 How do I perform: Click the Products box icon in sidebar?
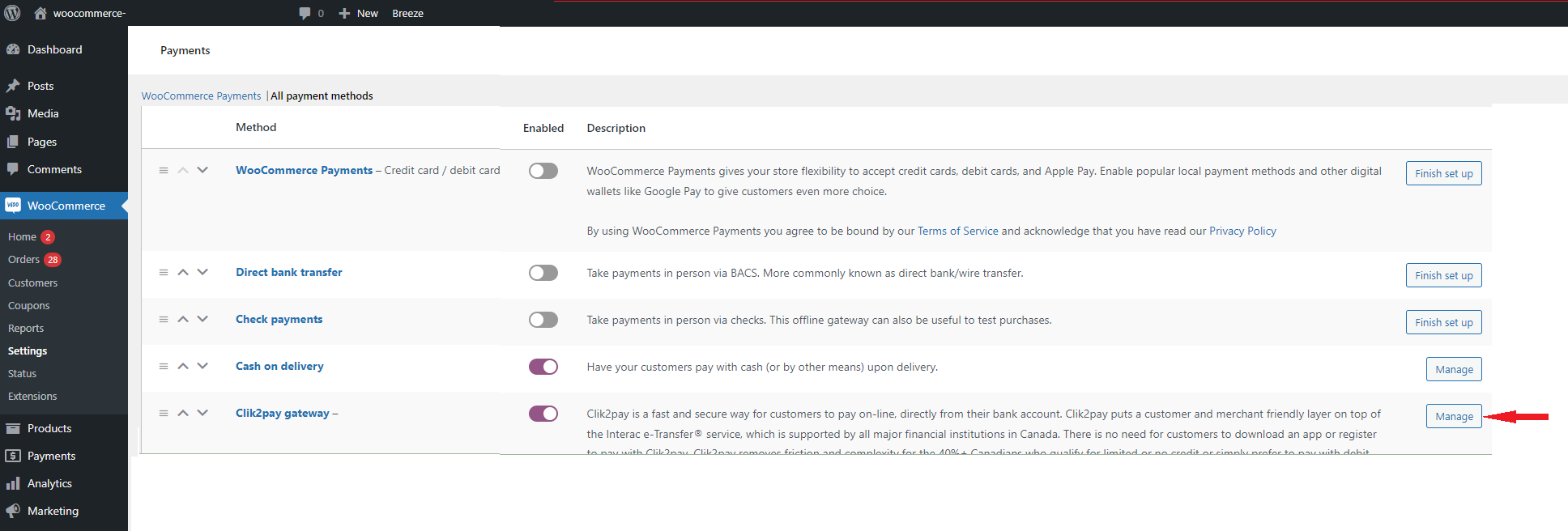tap(13, 428)
